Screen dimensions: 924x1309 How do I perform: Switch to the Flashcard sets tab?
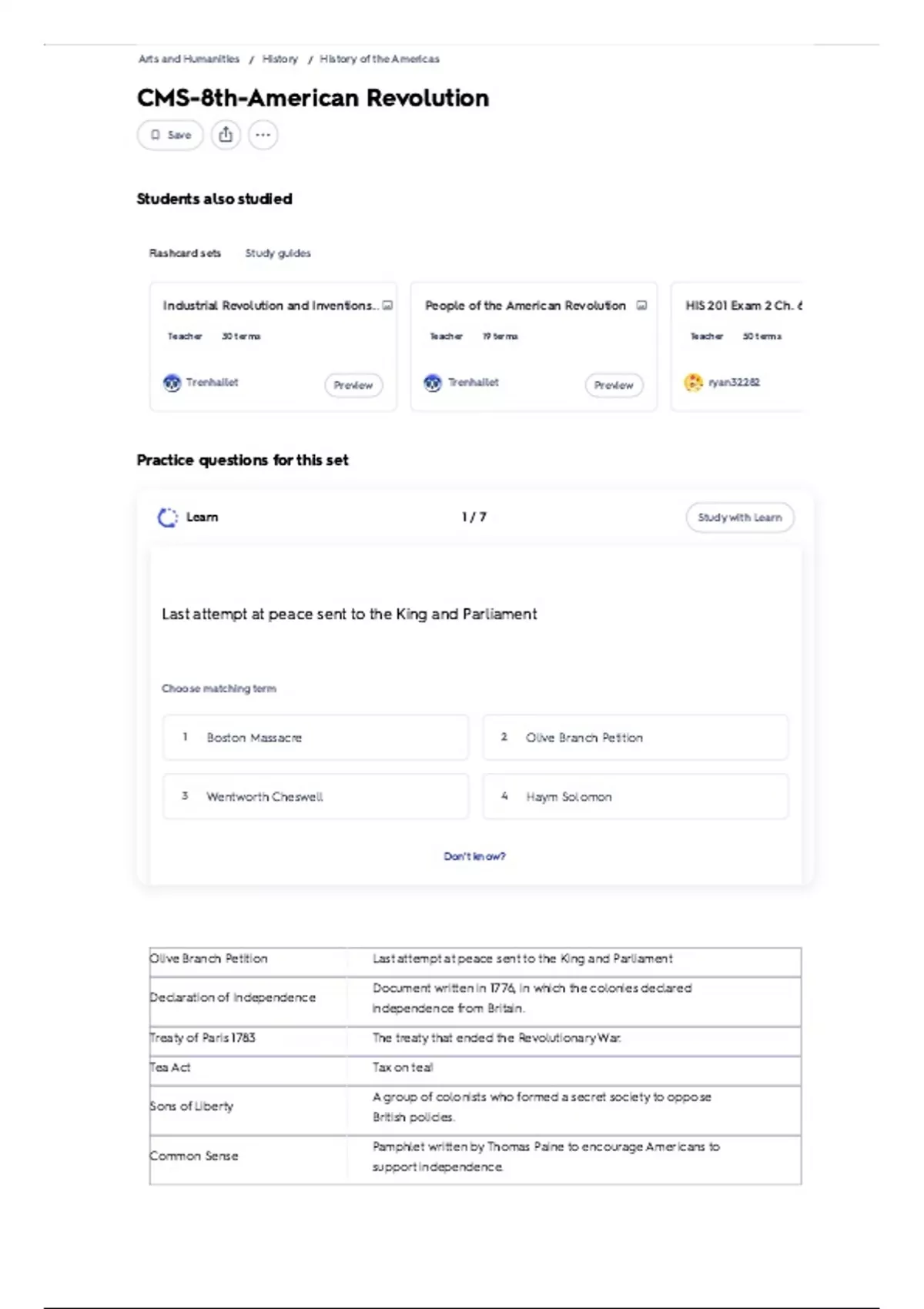tap(185, 253)
